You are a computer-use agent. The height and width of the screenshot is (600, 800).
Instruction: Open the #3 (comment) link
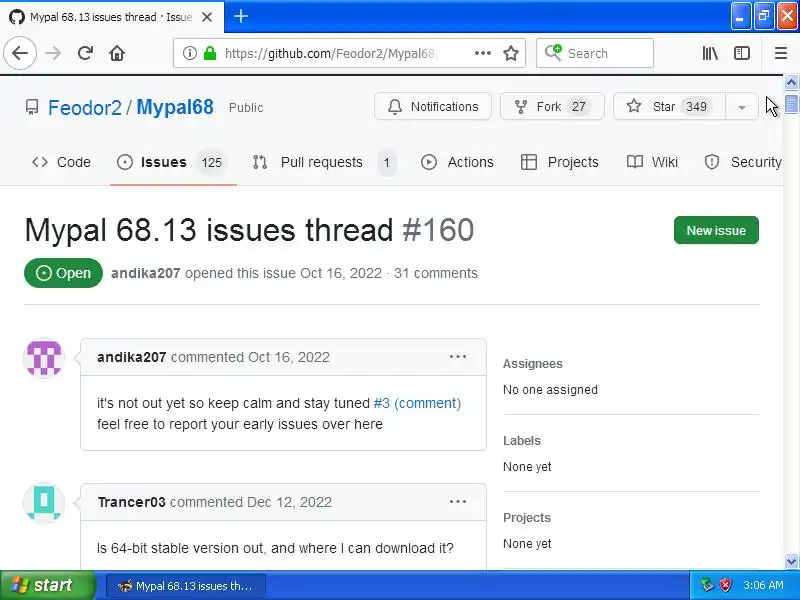[417, 404]
